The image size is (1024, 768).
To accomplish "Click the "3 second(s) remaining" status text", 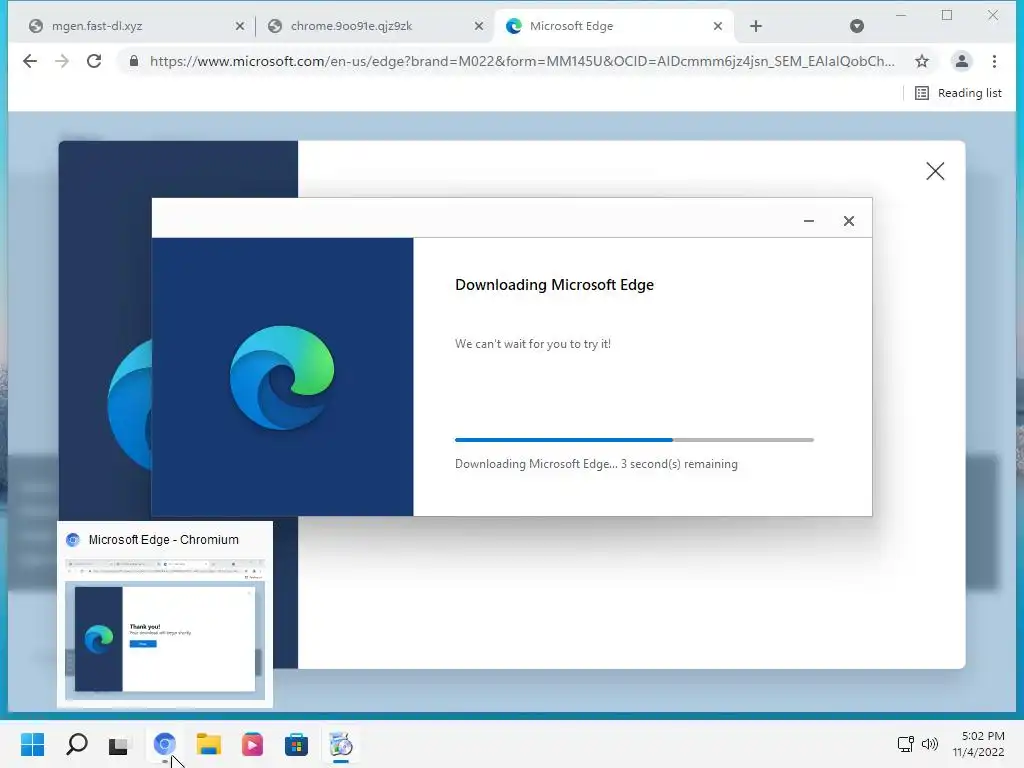I will coord(679,464).
